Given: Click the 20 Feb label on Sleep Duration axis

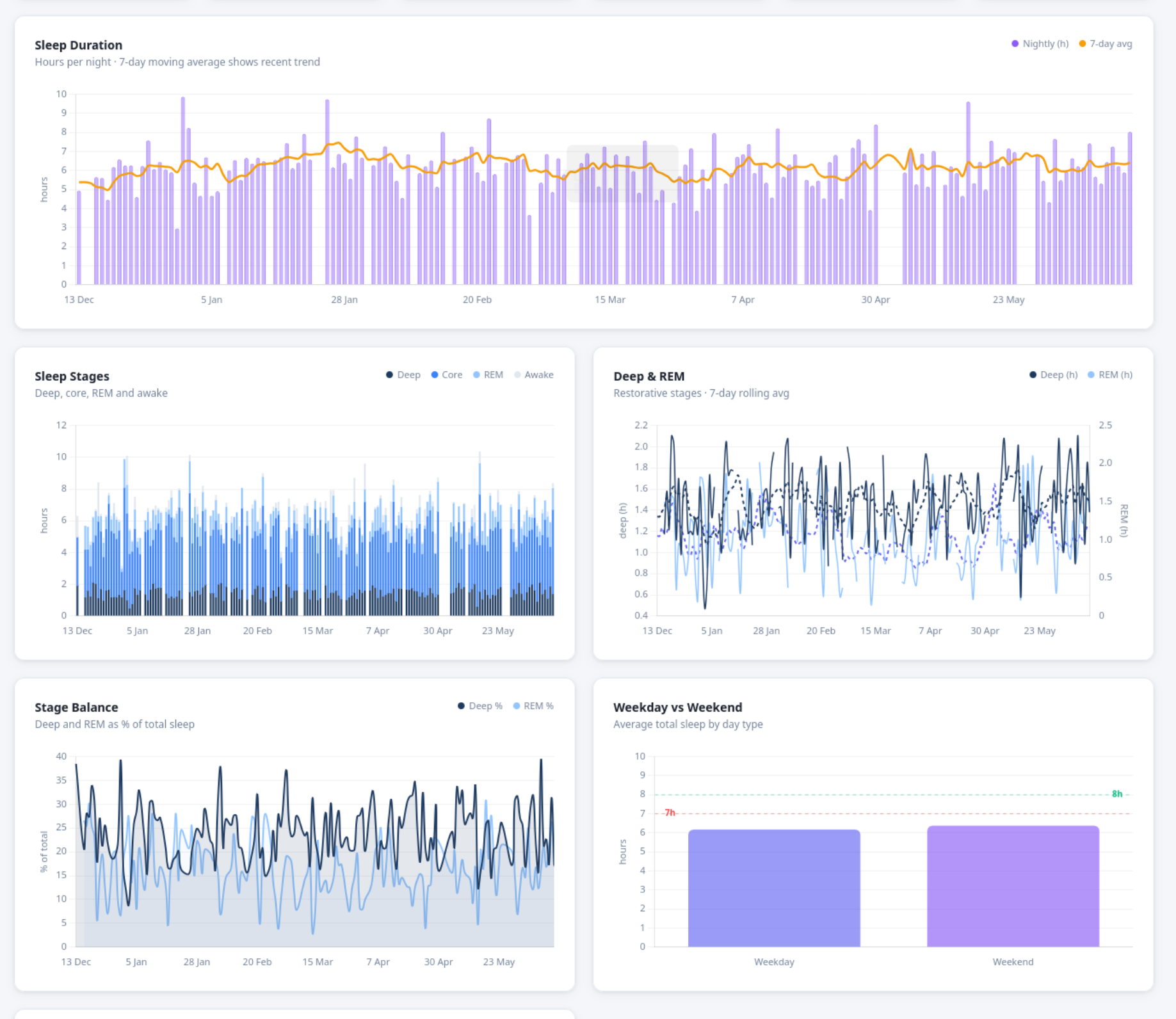Looking at the screenshot, I should 477,300.
